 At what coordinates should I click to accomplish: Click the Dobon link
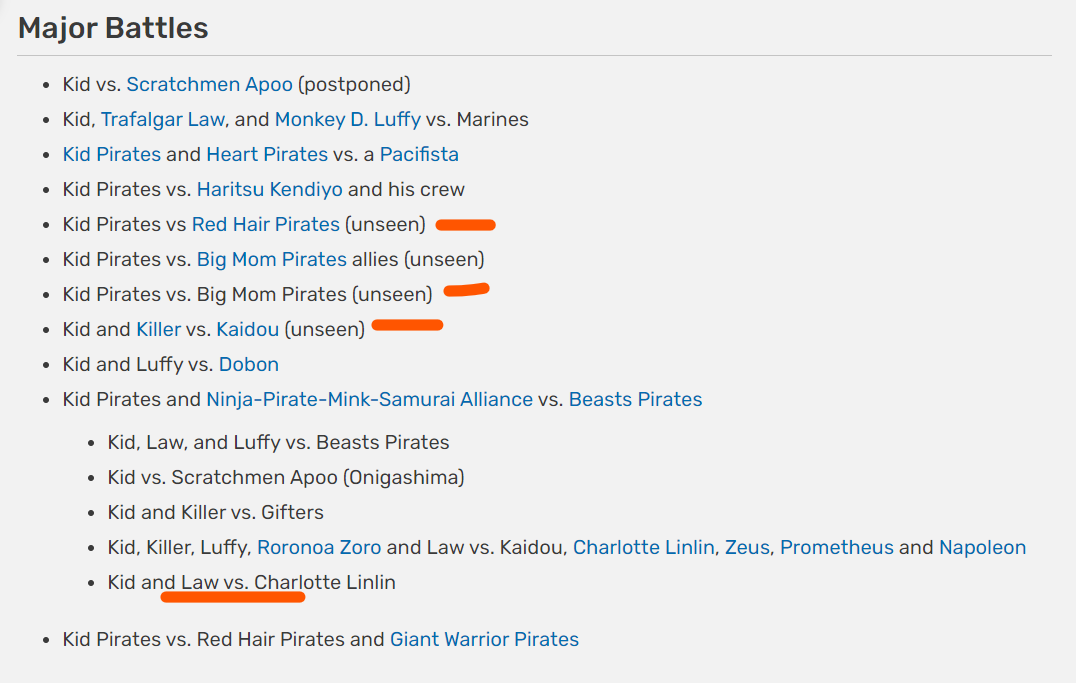(x=248, y=365)
